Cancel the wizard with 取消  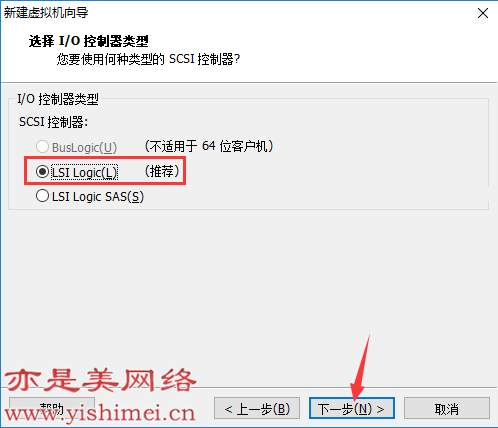pyautogui.click(x=447, y=408)
